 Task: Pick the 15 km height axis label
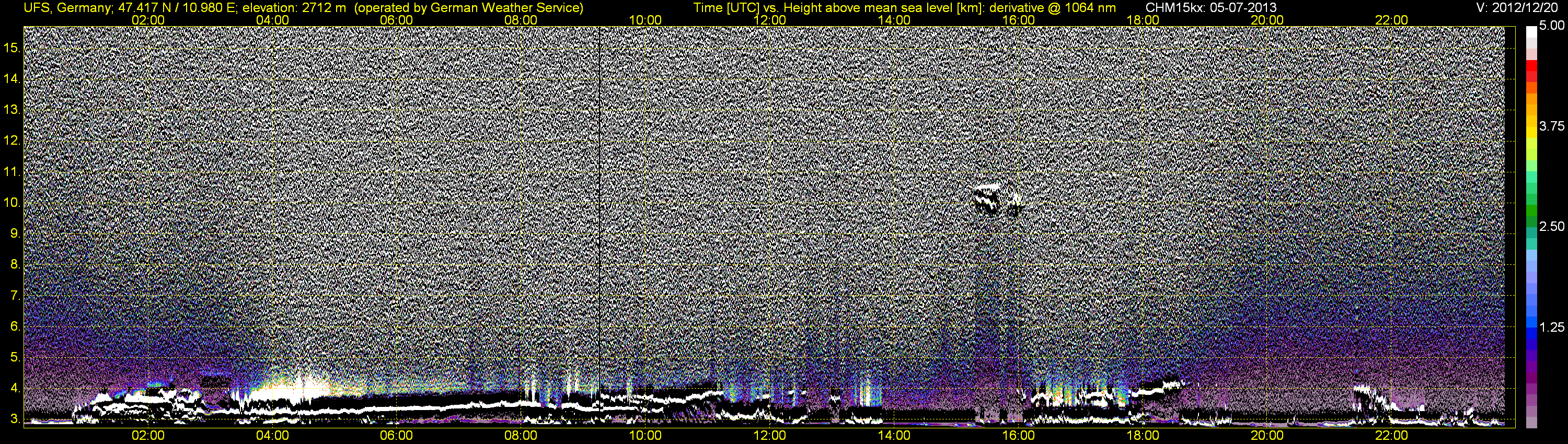(x=12, y=48)
